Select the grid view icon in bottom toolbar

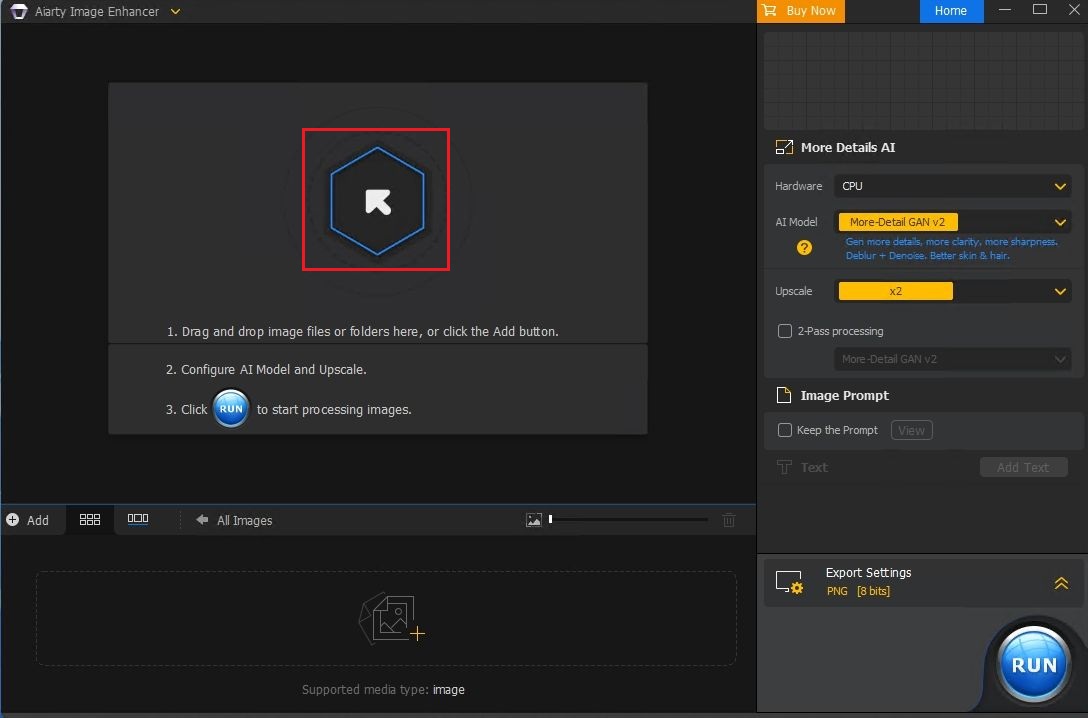pos(89,519)
